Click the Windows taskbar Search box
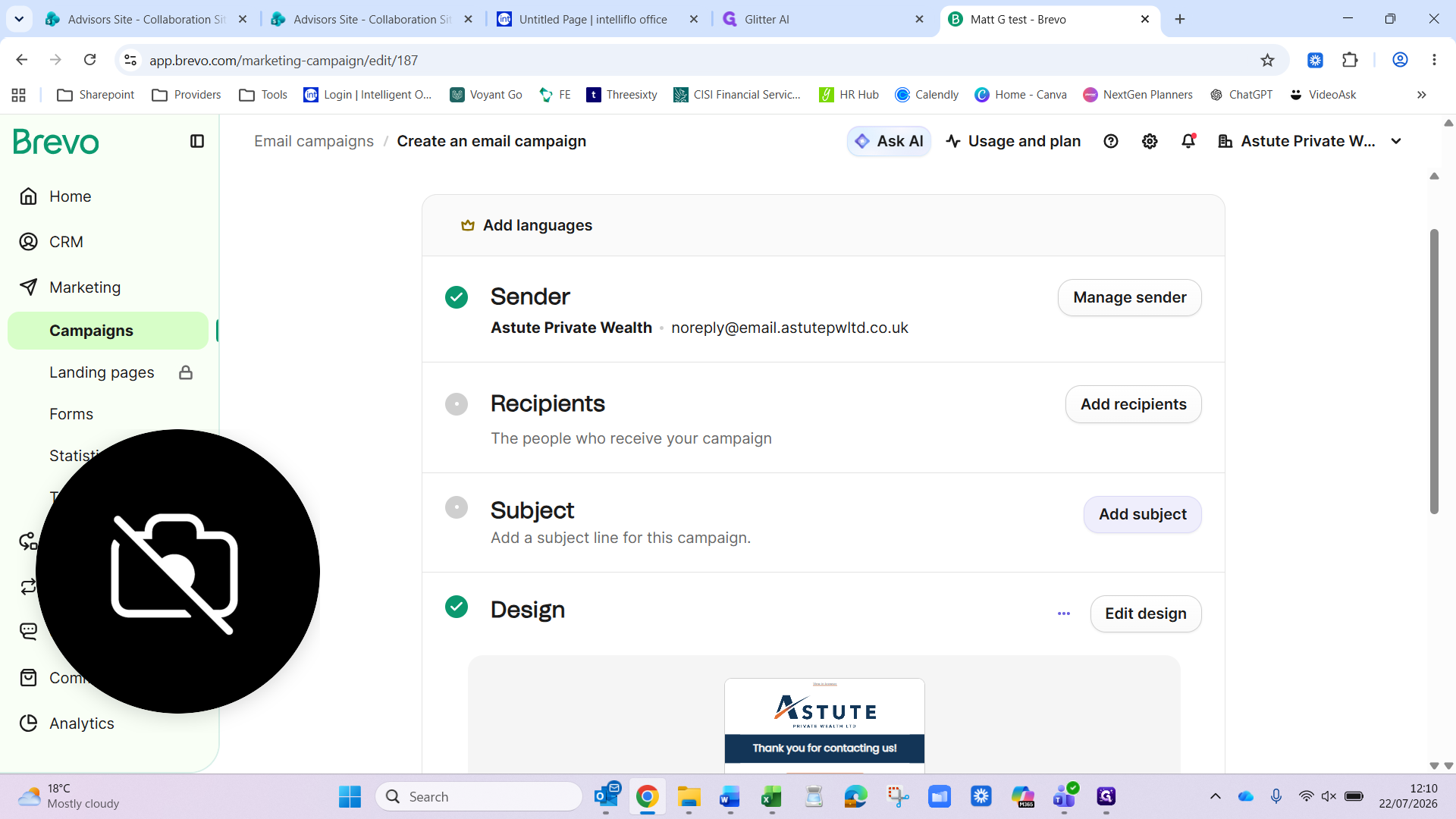Image resolution: width=1456 pixels, height=819 pixels. (x=479, y=796)
